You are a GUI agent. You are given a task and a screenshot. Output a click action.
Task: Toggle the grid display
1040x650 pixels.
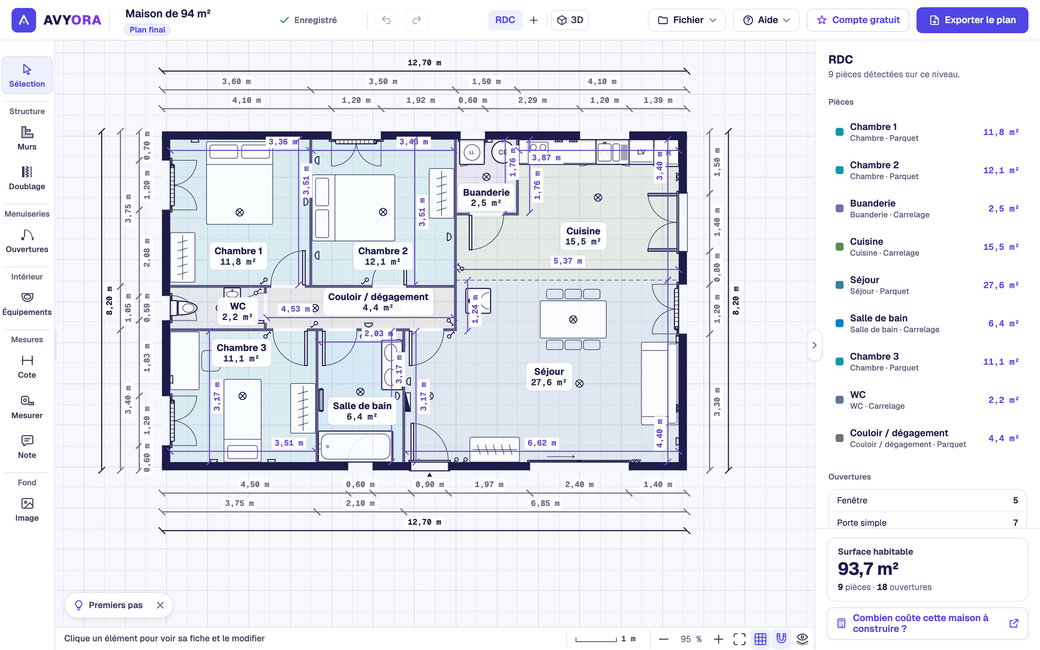761,639
